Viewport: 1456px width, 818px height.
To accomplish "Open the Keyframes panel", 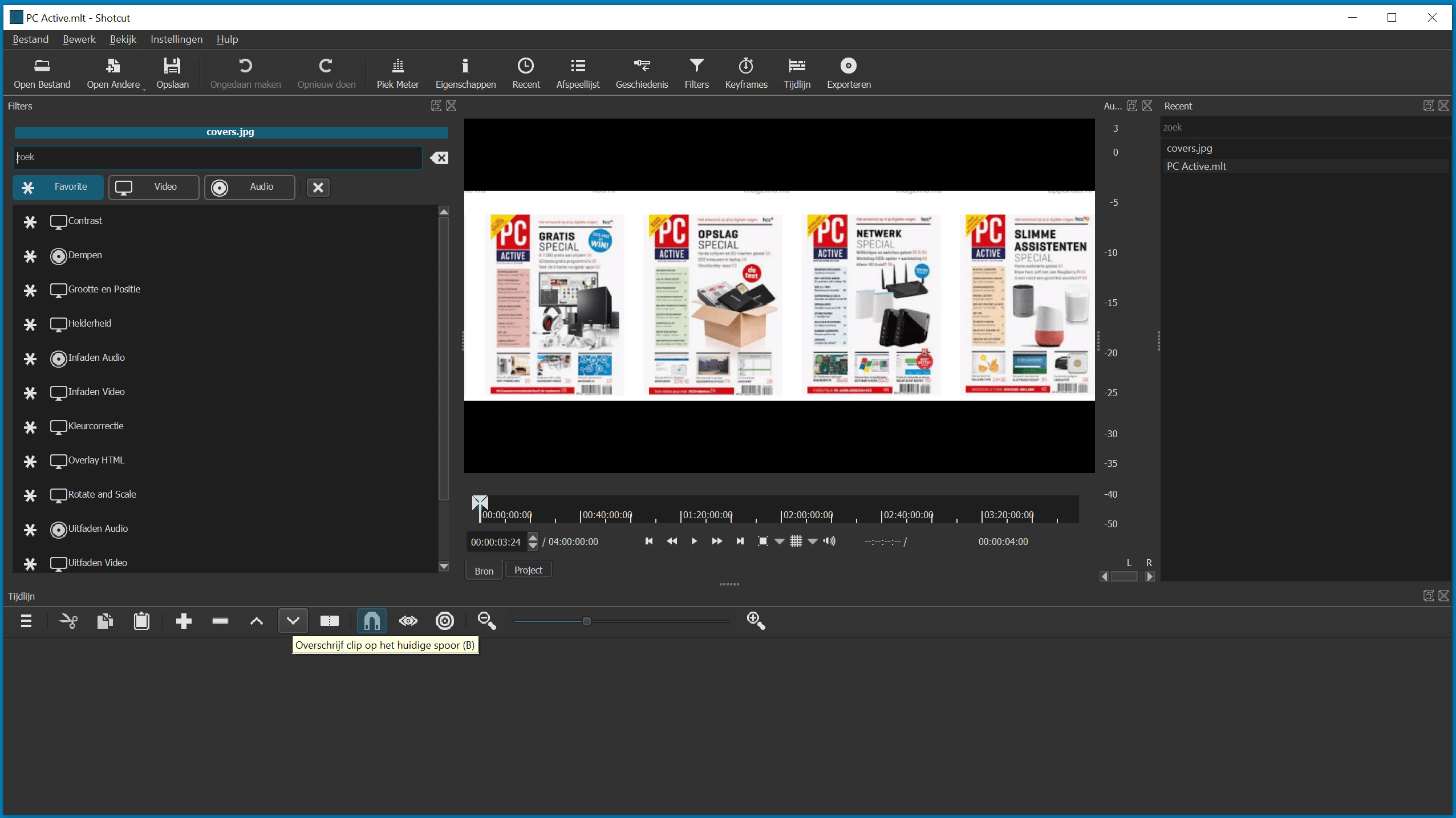I will [746, 74].
